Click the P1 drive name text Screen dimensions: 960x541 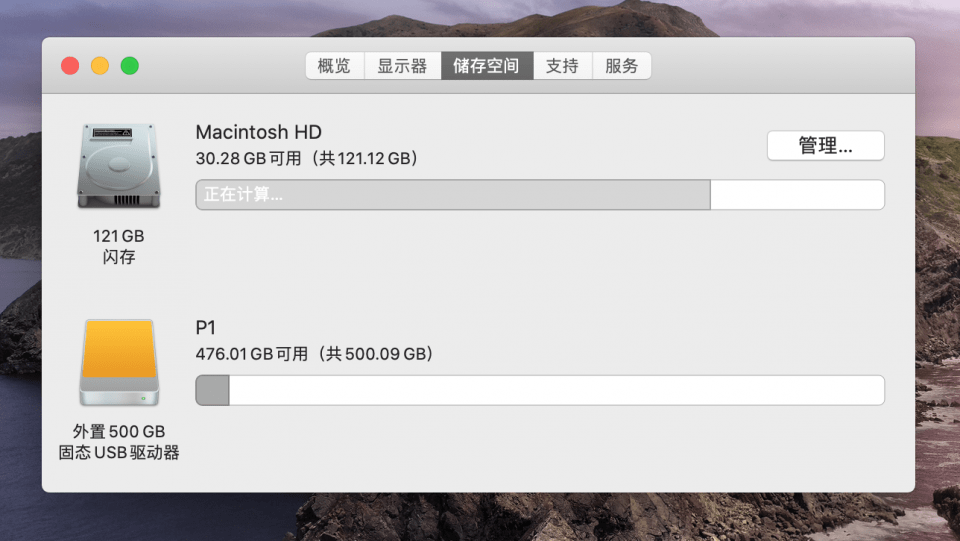[x=206, y=328]
